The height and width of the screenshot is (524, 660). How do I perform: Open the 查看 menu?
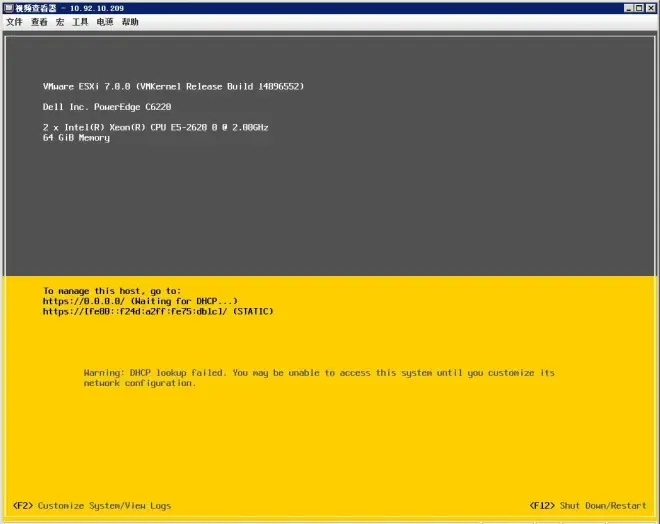point(39,22)
